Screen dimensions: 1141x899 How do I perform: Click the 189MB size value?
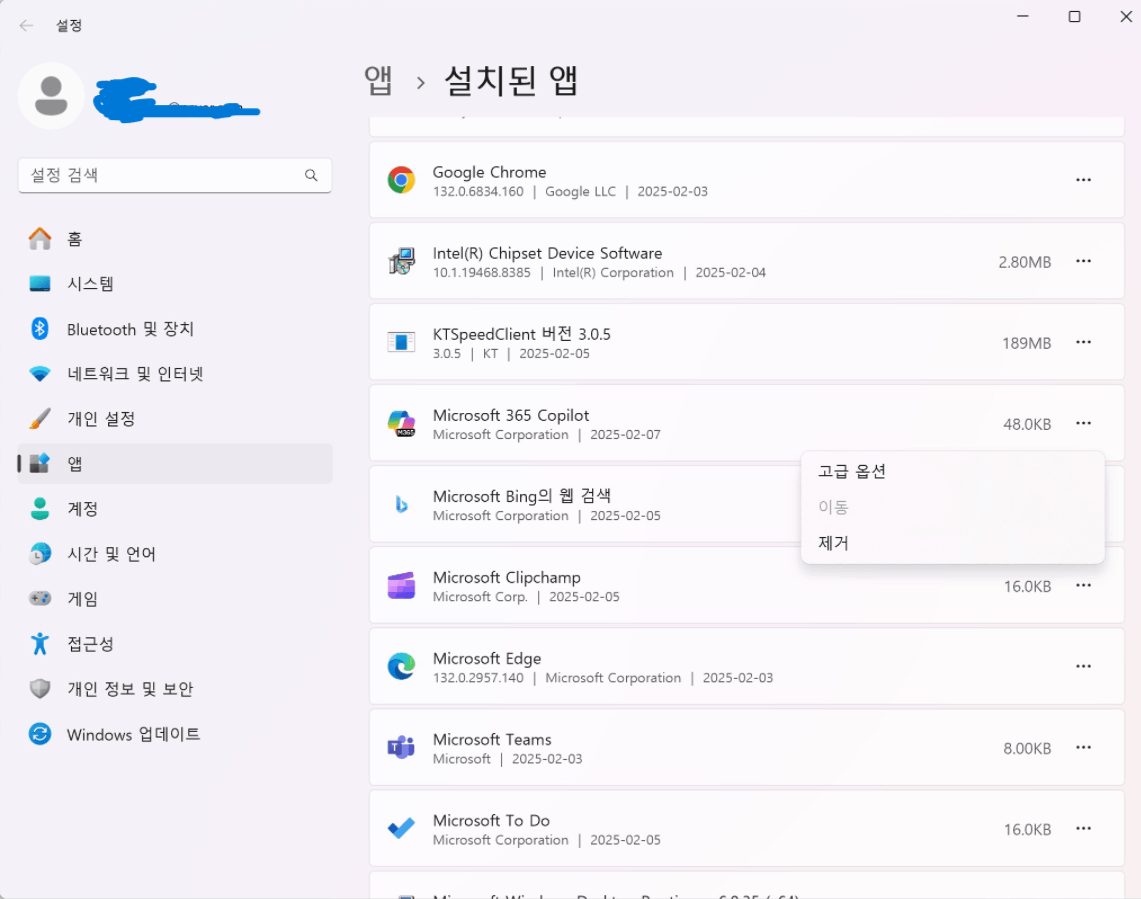pyautogui.click(x=1026, y=343)
